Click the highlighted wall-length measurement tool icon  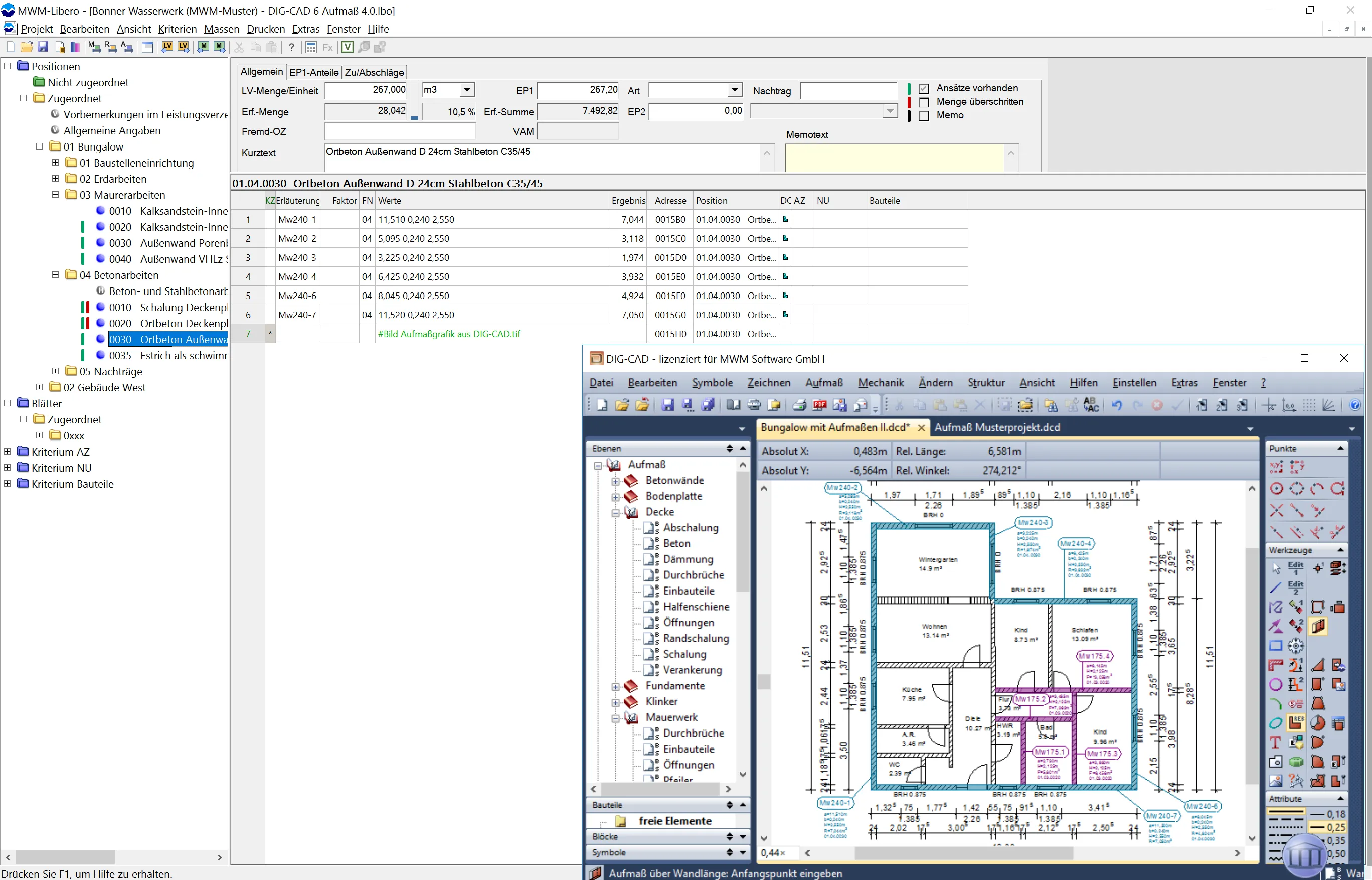pyautogui.click(x=1318, y=627)
